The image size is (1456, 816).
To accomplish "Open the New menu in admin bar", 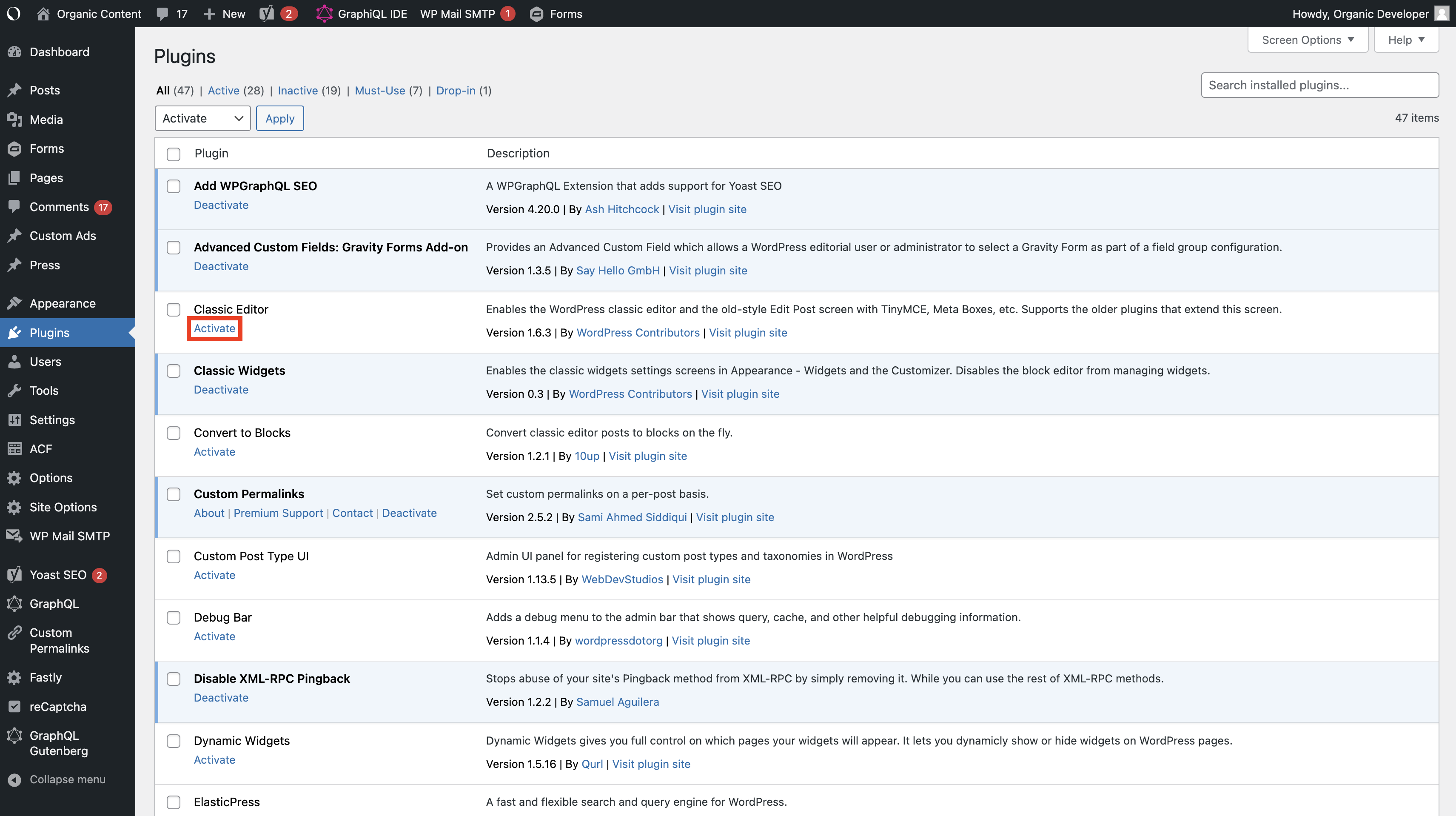I will 224,14.
